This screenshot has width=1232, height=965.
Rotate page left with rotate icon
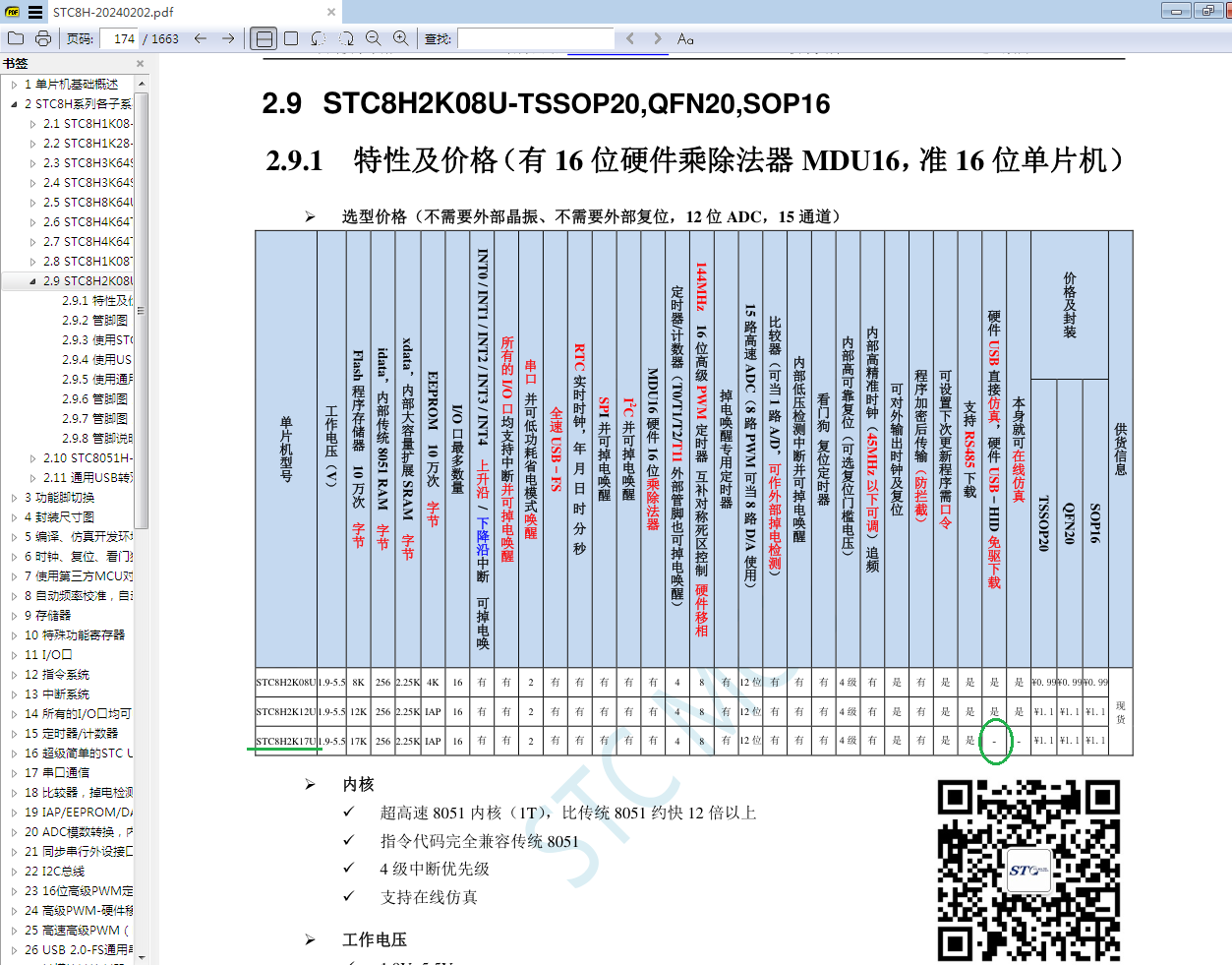pyautogui.click(x=319, y=38)
